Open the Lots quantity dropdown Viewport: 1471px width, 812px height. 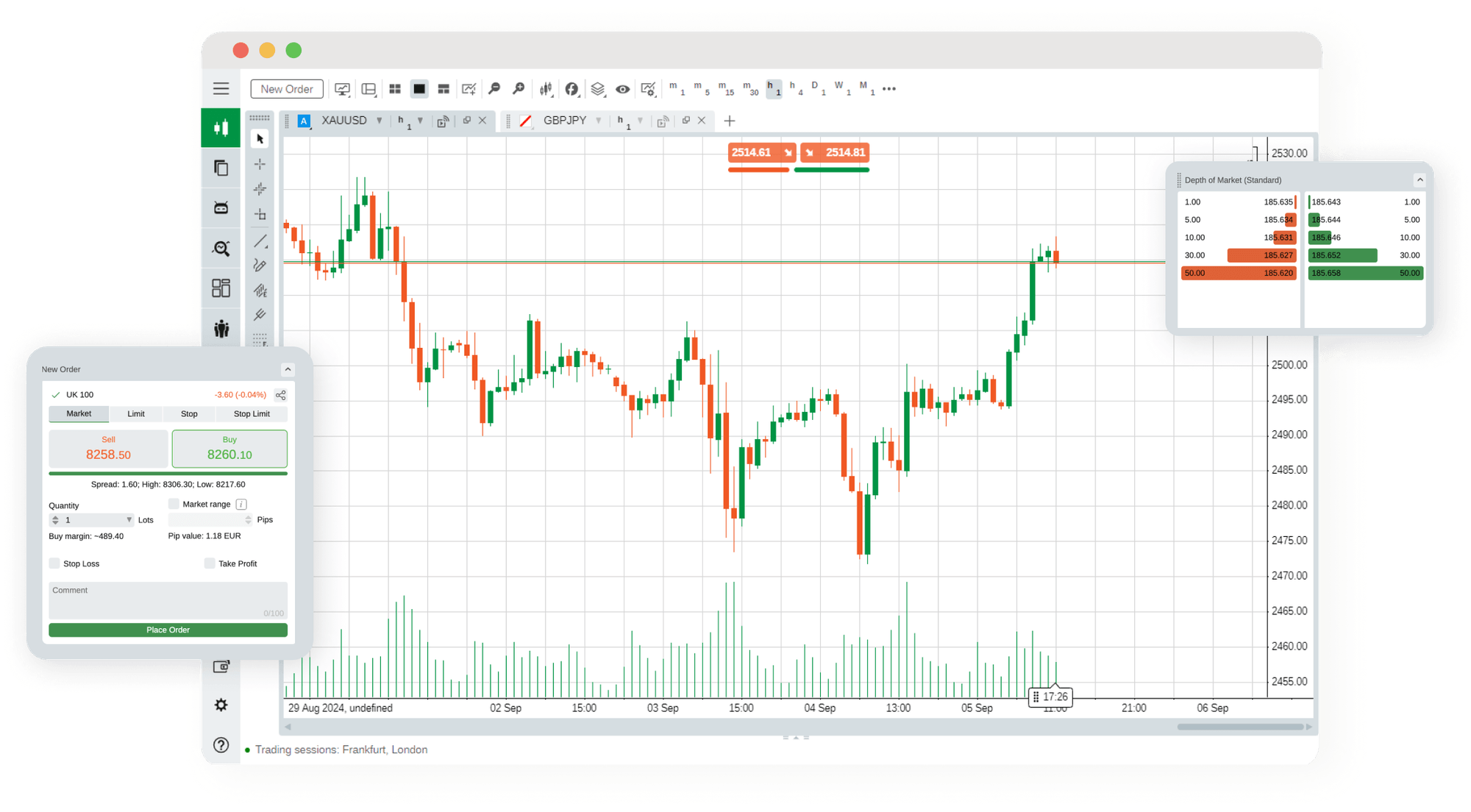point(129,519)
